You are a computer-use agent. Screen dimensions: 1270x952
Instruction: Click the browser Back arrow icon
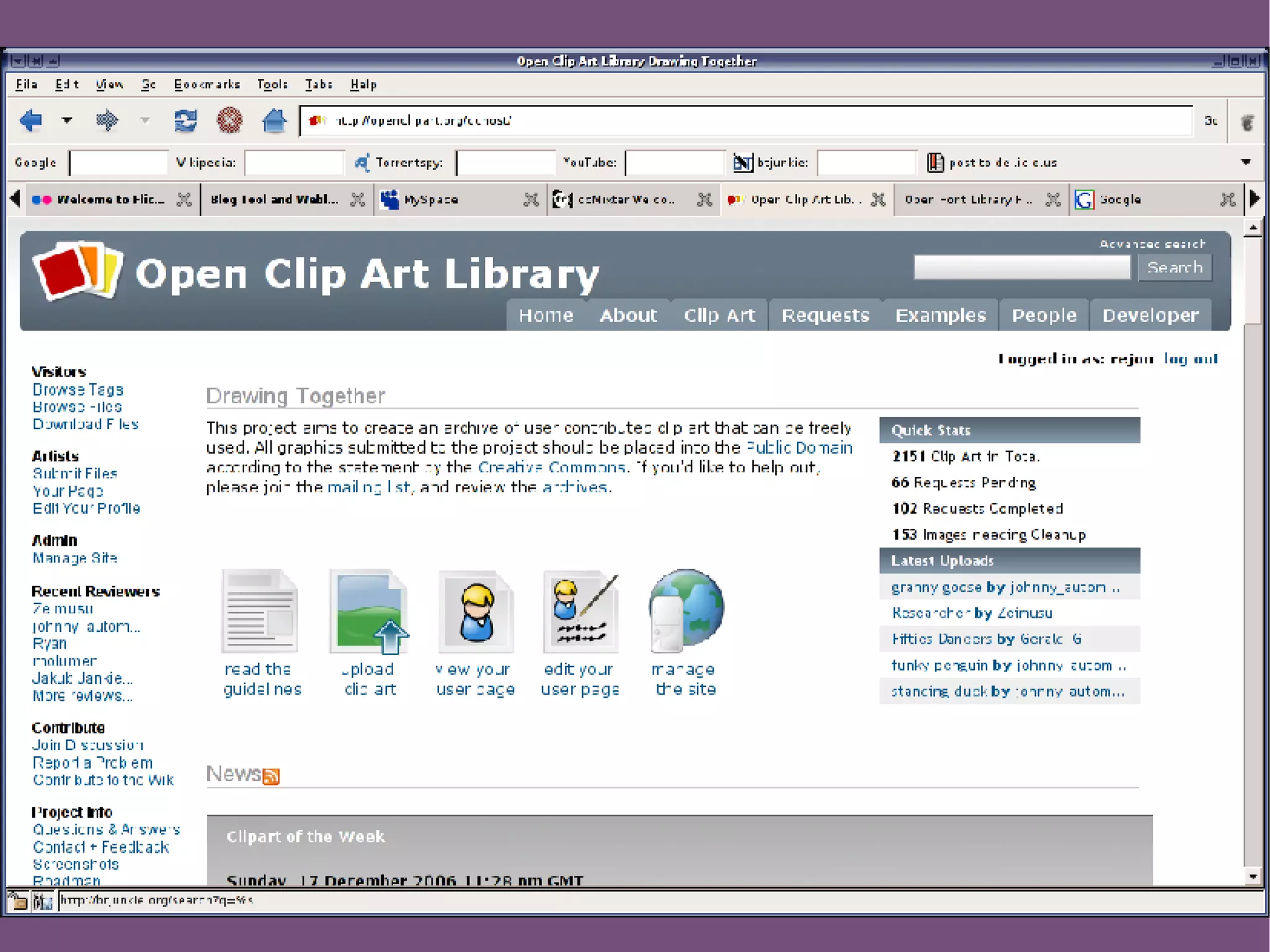pyautogui.click(x=31, y=120)
